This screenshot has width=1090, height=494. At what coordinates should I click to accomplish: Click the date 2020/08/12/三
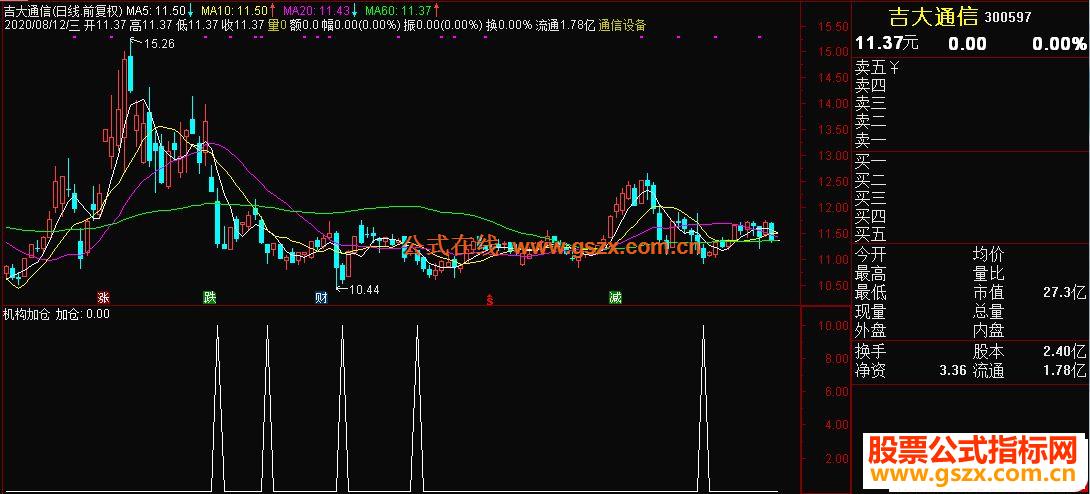[x=40, y=26]
